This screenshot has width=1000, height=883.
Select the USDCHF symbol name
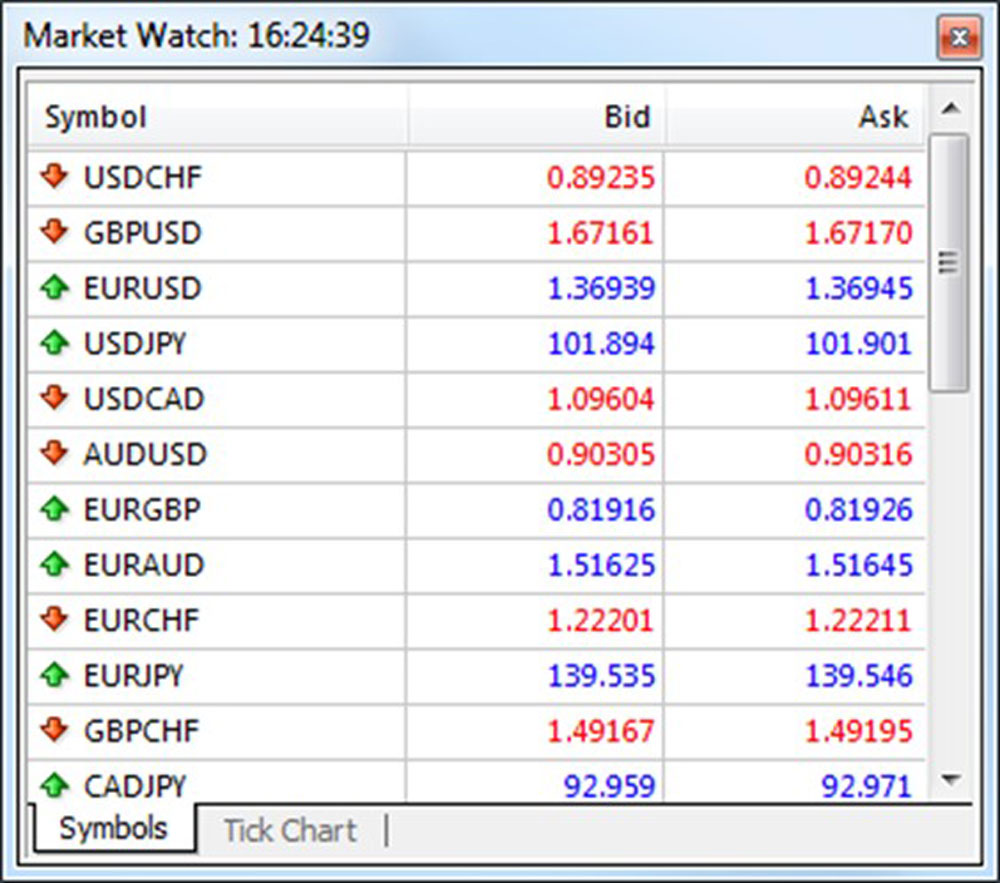[x=143, y=178]
